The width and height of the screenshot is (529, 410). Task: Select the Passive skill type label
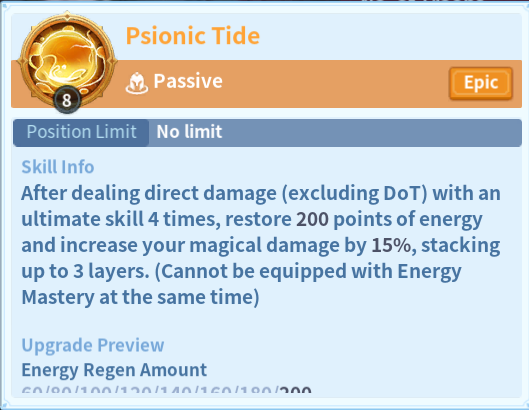[188, 81]
